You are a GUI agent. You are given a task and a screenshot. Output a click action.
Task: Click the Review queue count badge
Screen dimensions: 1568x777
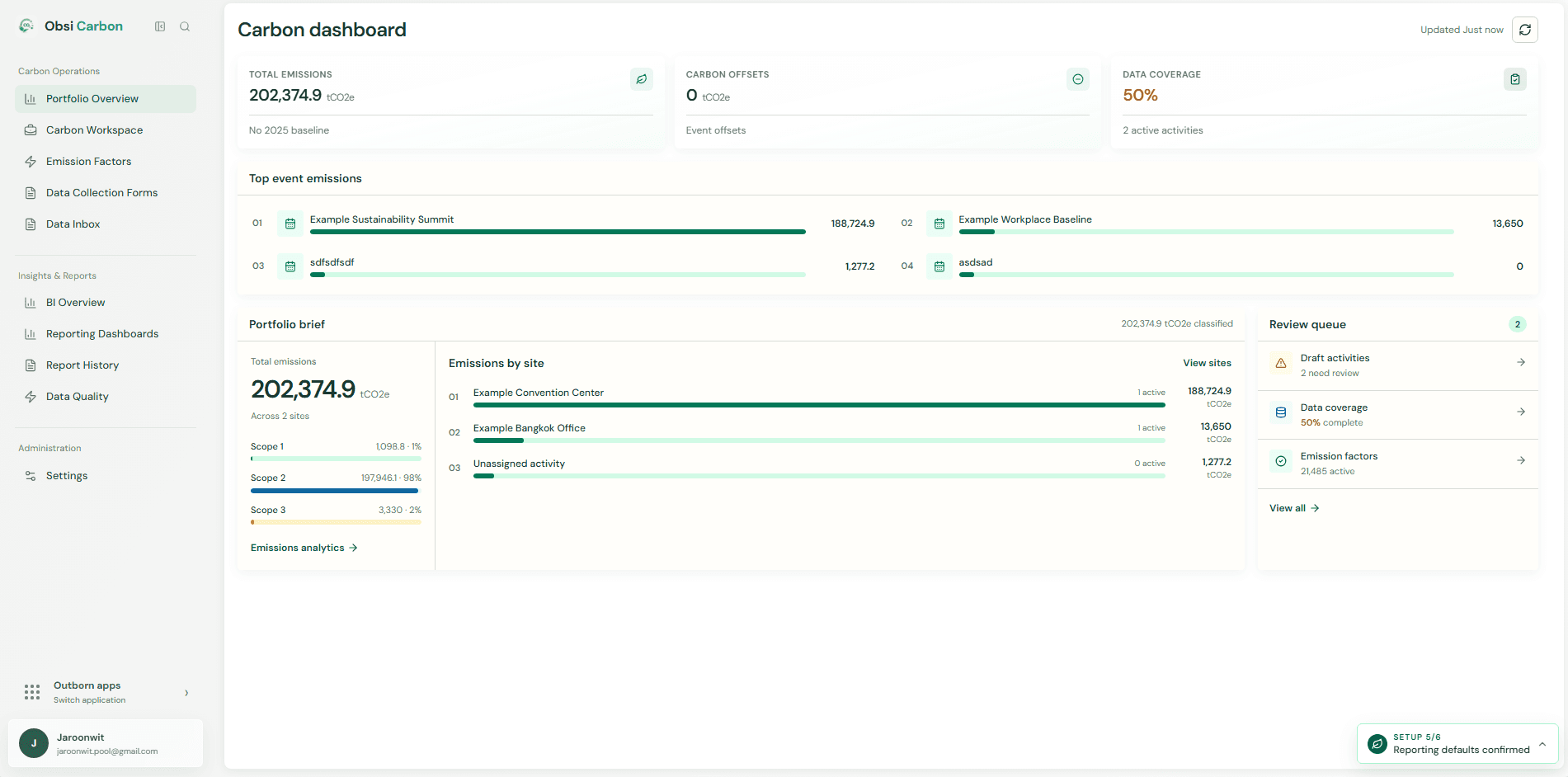coord(1517,324)
